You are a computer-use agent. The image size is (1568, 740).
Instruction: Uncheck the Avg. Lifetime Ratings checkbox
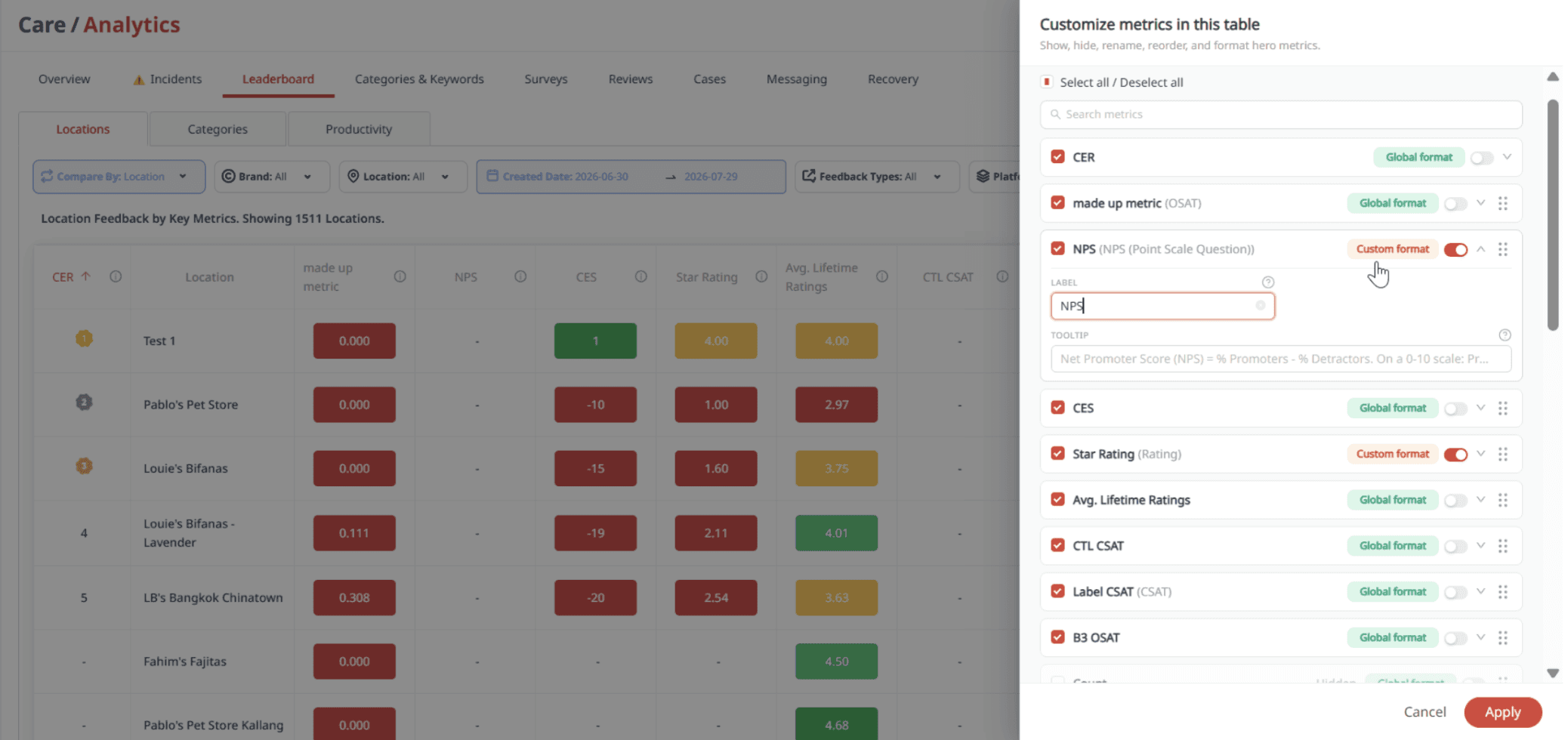pyautogui.click(x=1057, y=499)
